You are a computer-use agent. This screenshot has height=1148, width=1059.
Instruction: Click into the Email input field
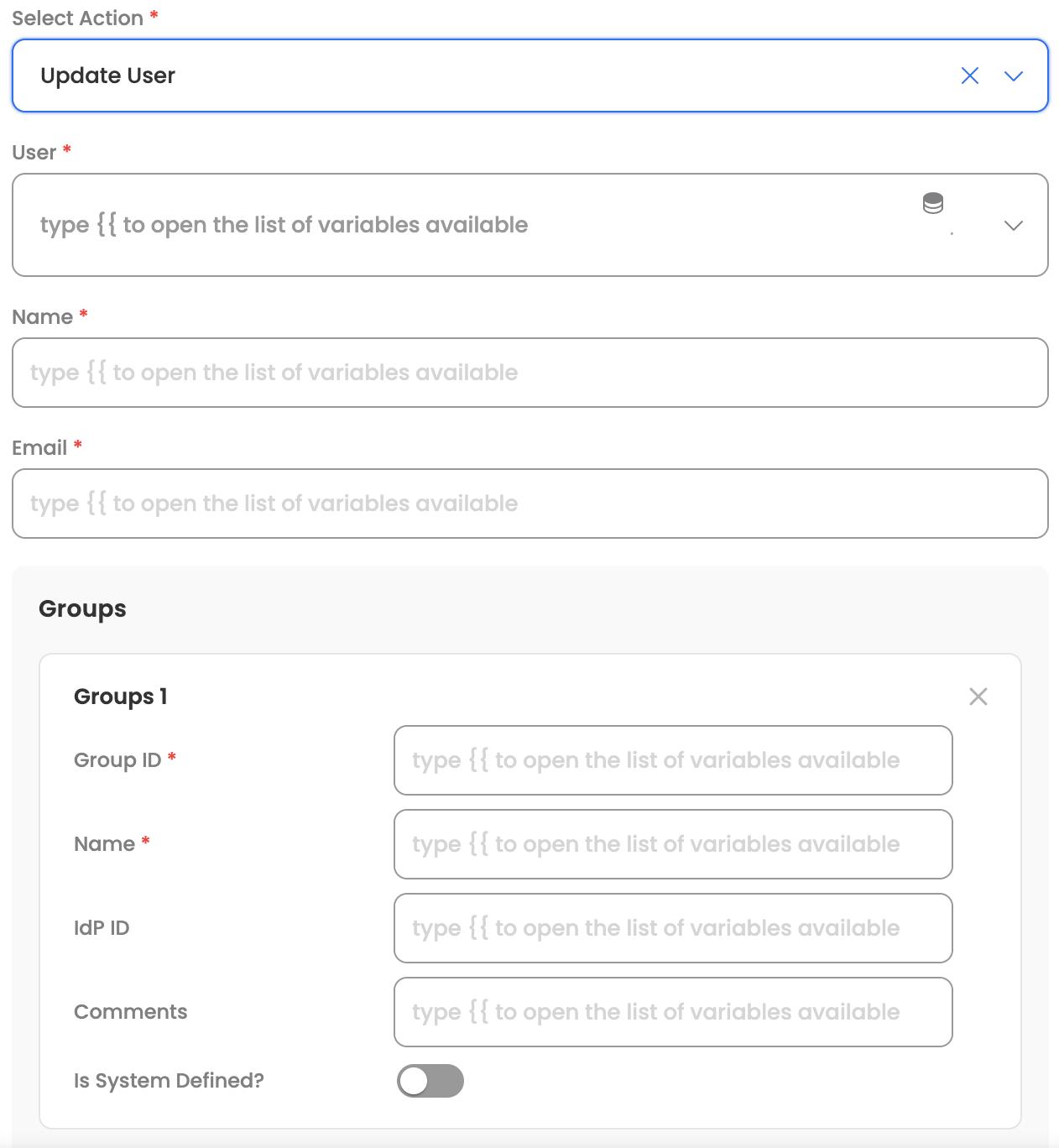coord(529,504)
